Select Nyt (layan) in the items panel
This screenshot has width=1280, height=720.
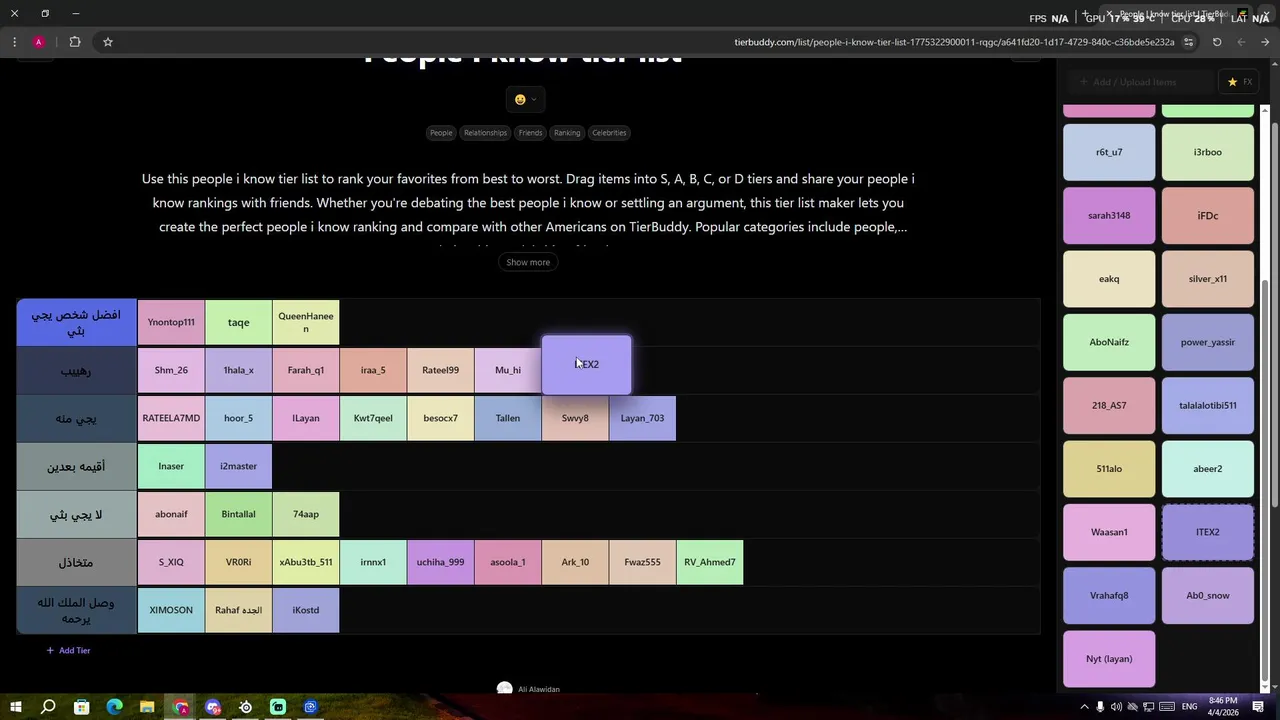click(1109, 659)
